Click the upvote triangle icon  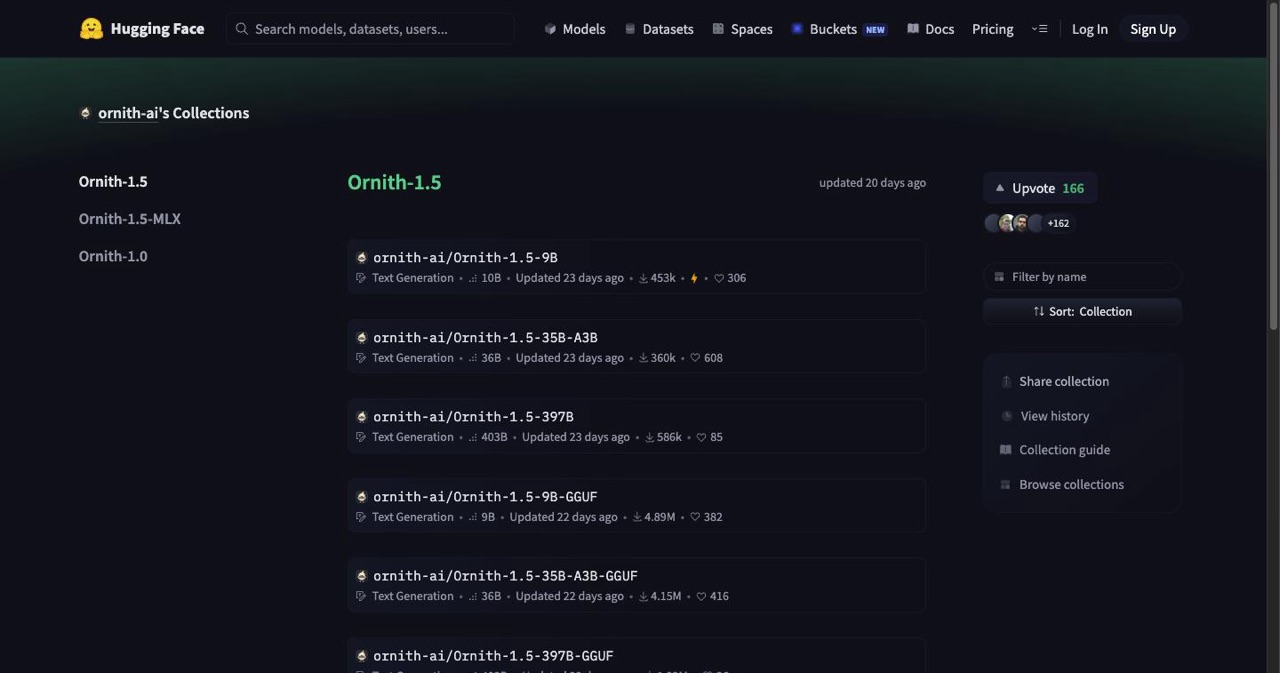pos(999,188)
